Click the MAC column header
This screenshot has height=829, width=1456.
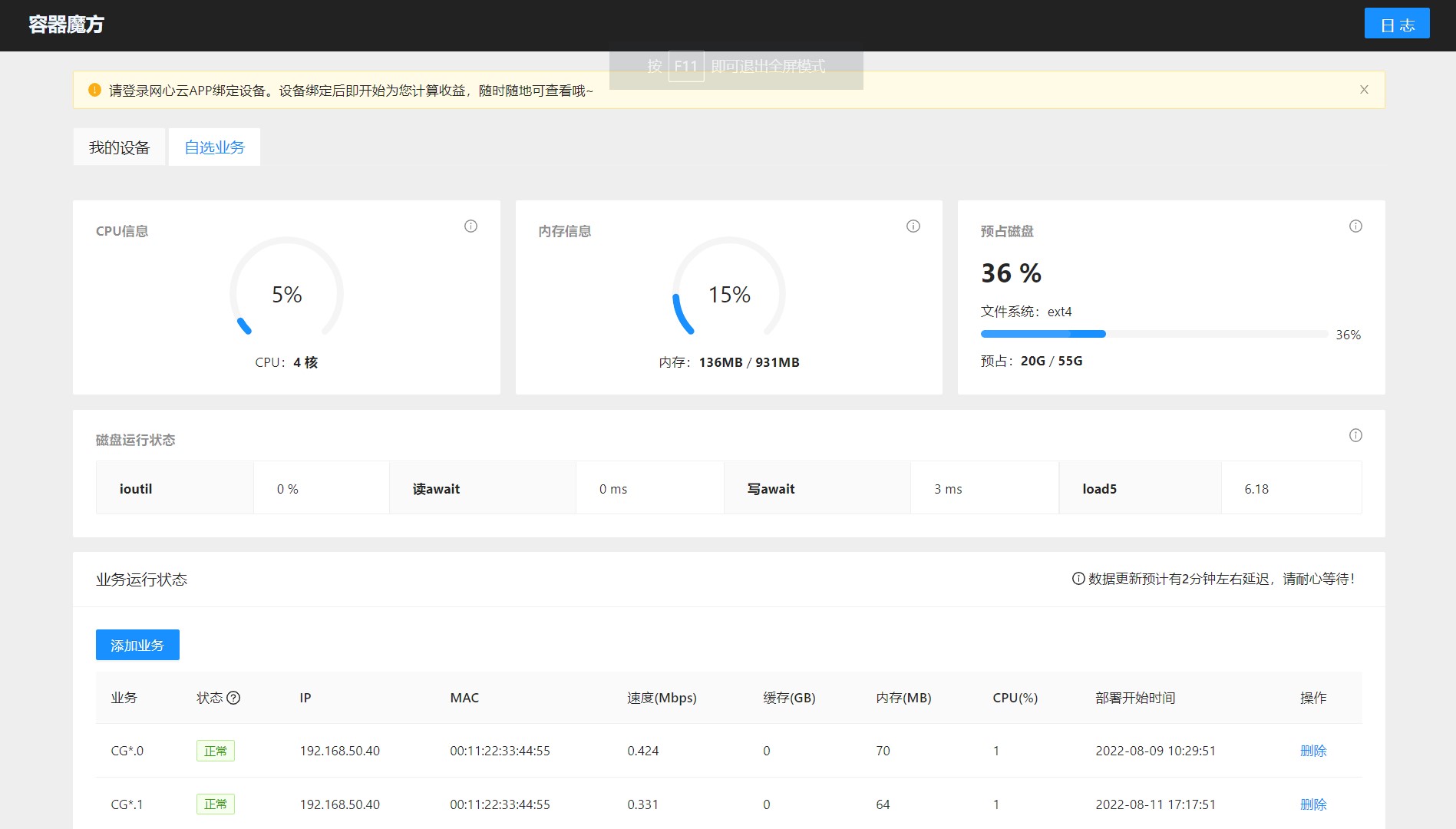point(464,698)
